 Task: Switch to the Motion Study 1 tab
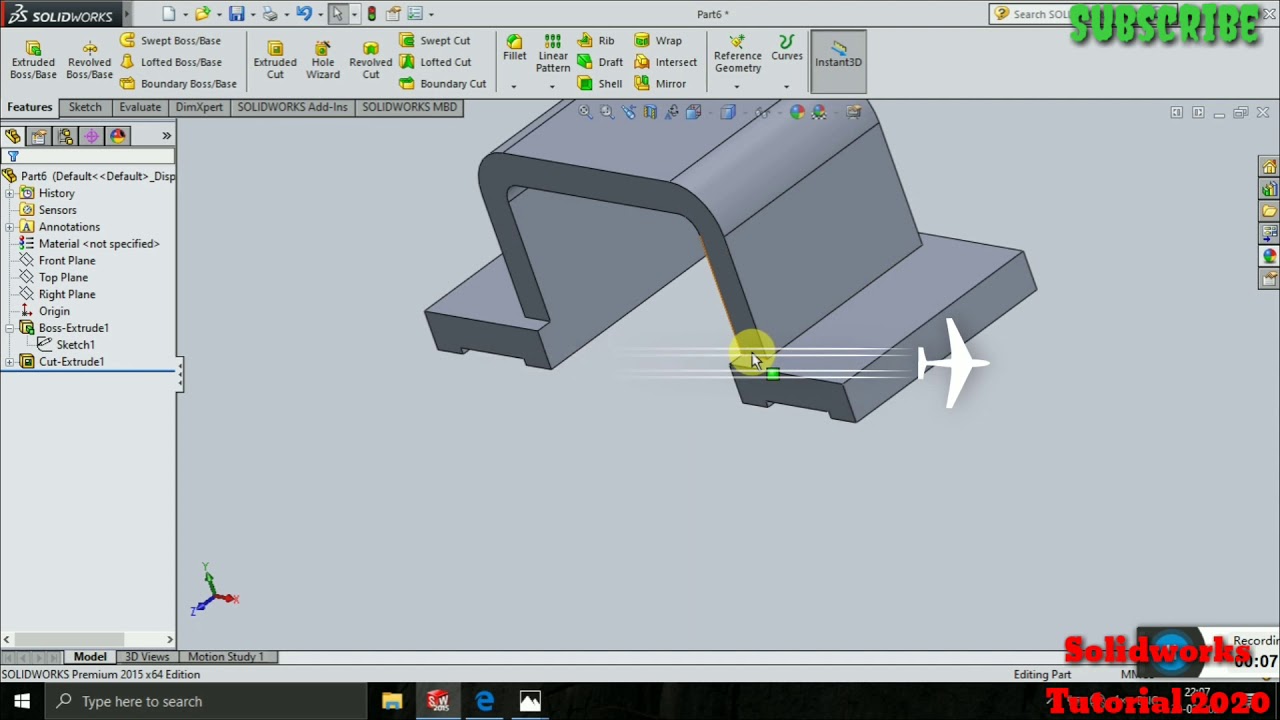coord(226,657)
